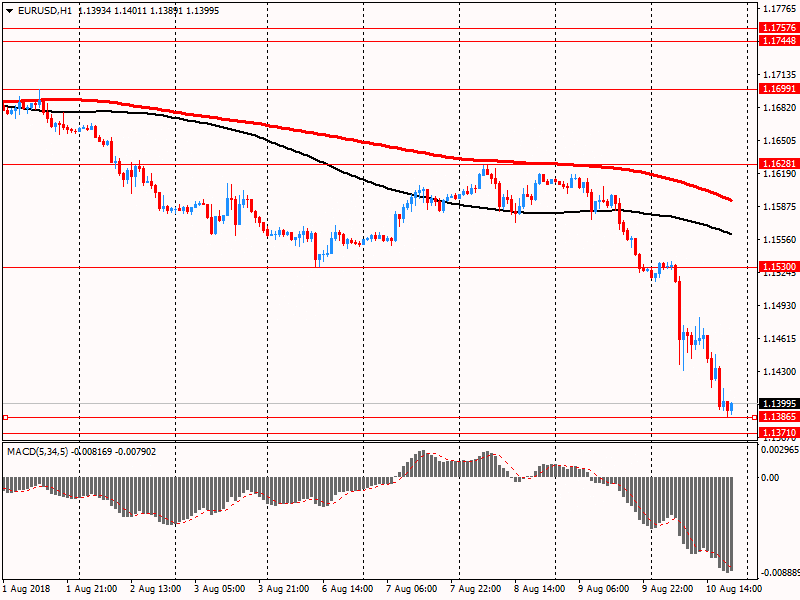The height and width of the screenshot is (600, 800).
Task: Grab the right handle of the selected 1.13865 line
Action: pos(755,417)
